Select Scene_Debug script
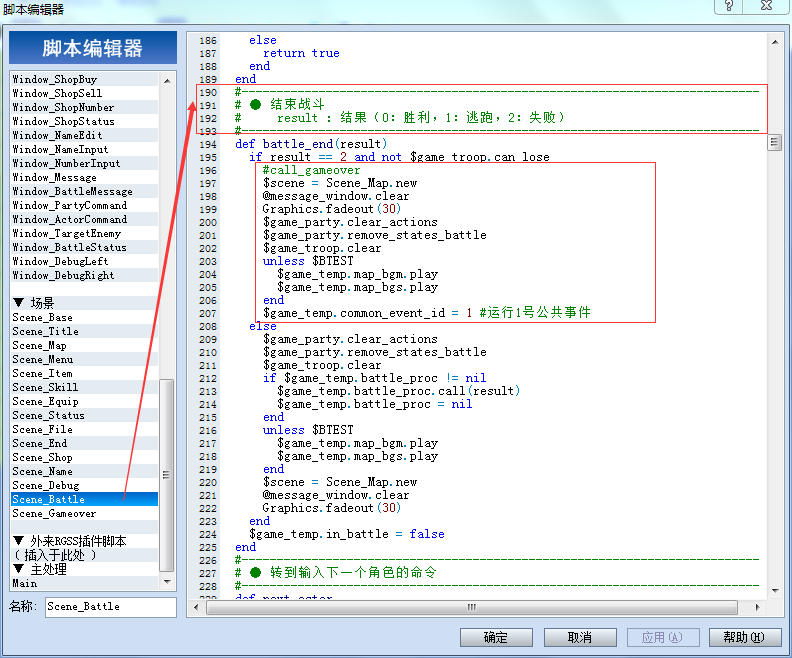Viewport: 792px width, 658px height. point(85,486)
